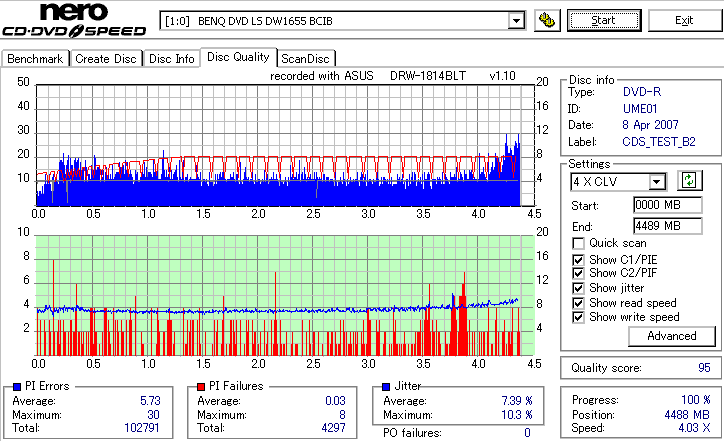Click PI Errors total 102791
This screenshot has width=724, height=441.
click(142, 428)
